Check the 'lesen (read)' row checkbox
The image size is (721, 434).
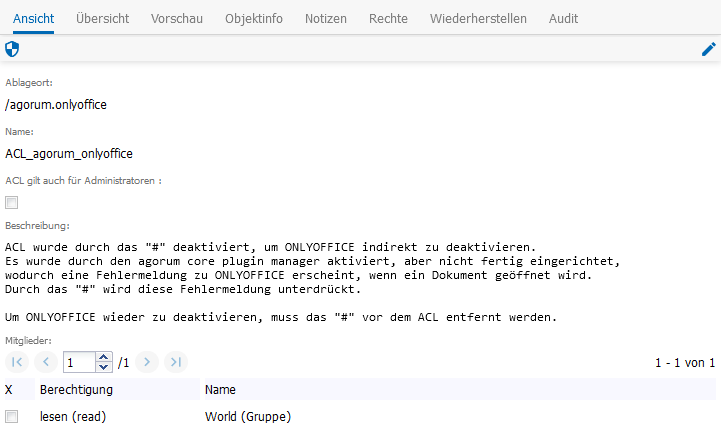(11, 417)
